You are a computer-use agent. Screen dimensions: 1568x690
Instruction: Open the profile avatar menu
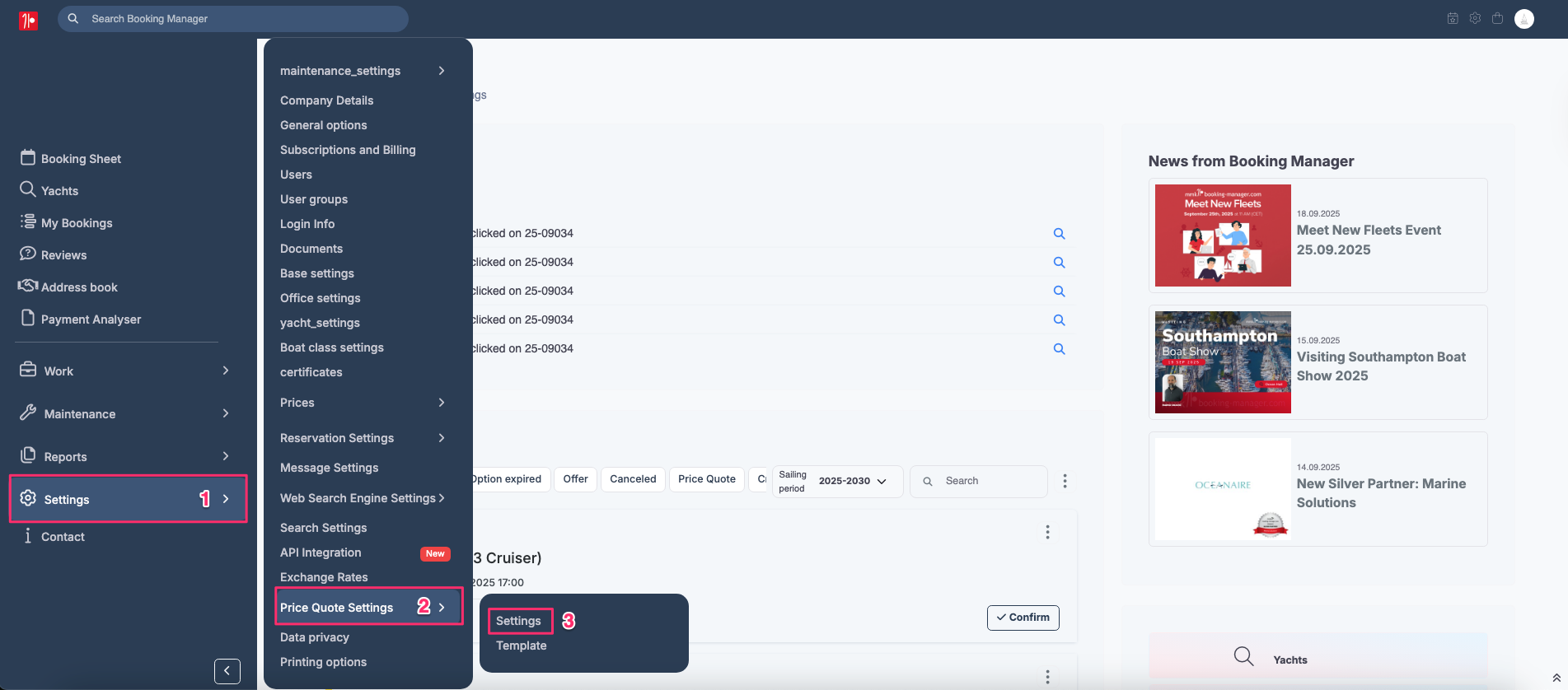(1524, 19)
